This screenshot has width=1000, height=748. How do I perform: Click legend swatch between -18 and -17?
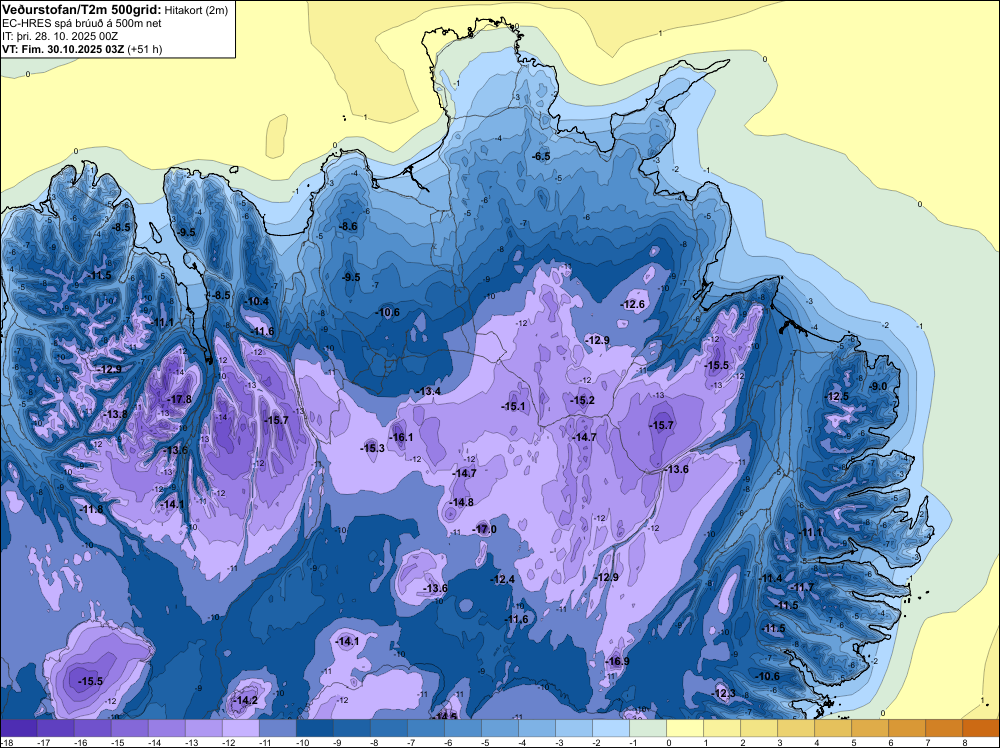tap(19, 728)
